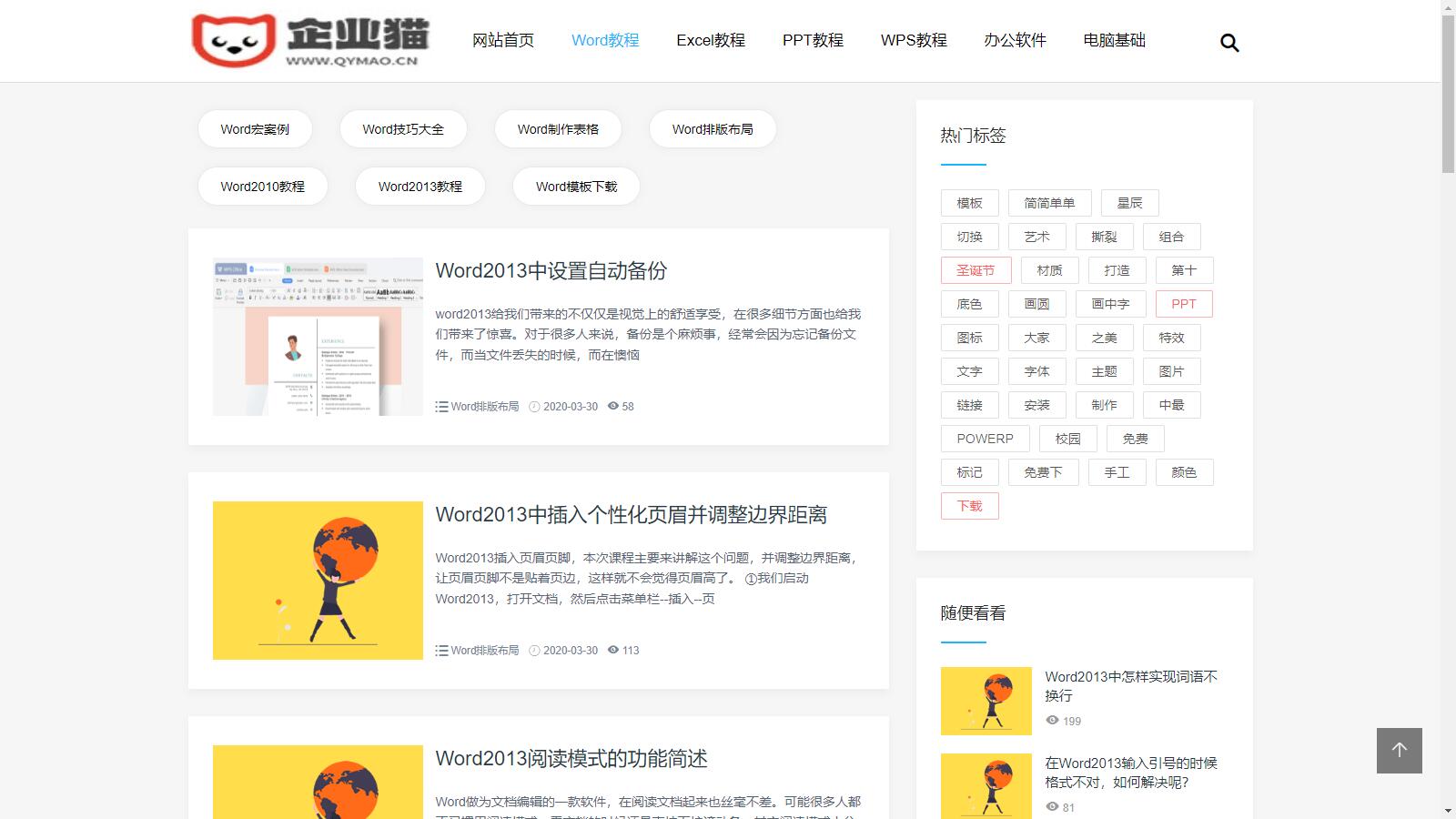Click the view count eye icon showing 58
Viewport: 1456px width, 819px height.
click(613, 406)
